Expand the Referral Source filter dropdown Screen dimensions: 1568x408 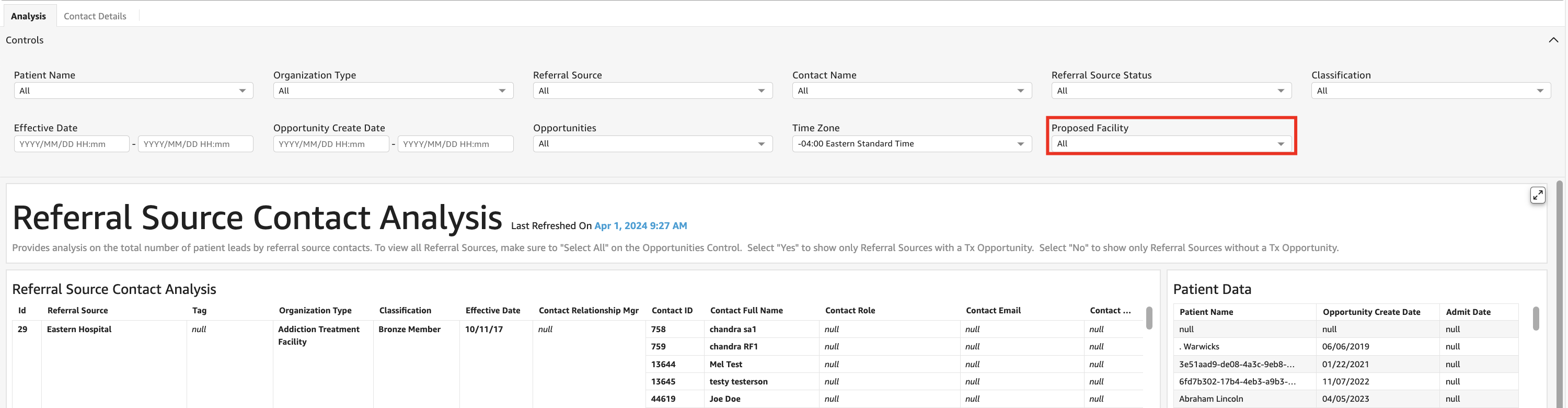pyautogui.click(x=652, y=90)
